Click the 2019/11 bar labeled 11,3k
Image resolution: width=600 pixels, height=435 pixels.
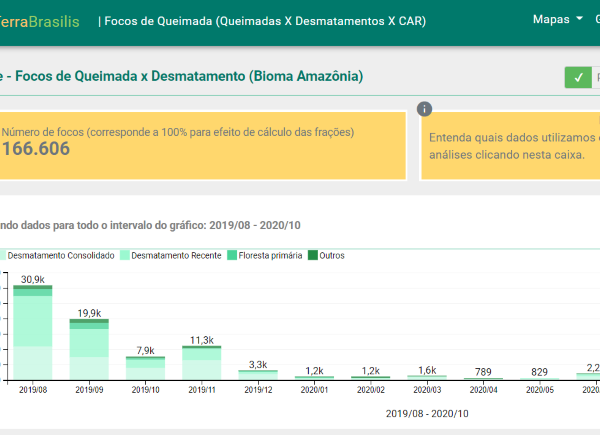tap(201, 362)
